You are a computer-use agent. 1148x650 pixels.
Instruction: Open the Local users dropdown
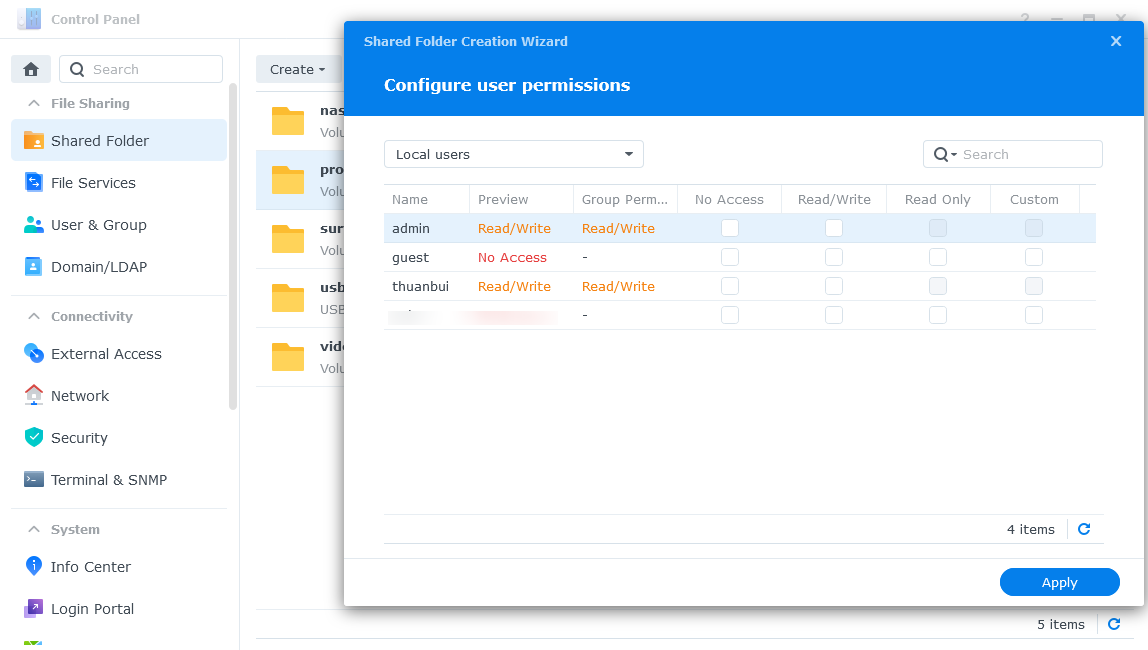[x=514, y=154]
